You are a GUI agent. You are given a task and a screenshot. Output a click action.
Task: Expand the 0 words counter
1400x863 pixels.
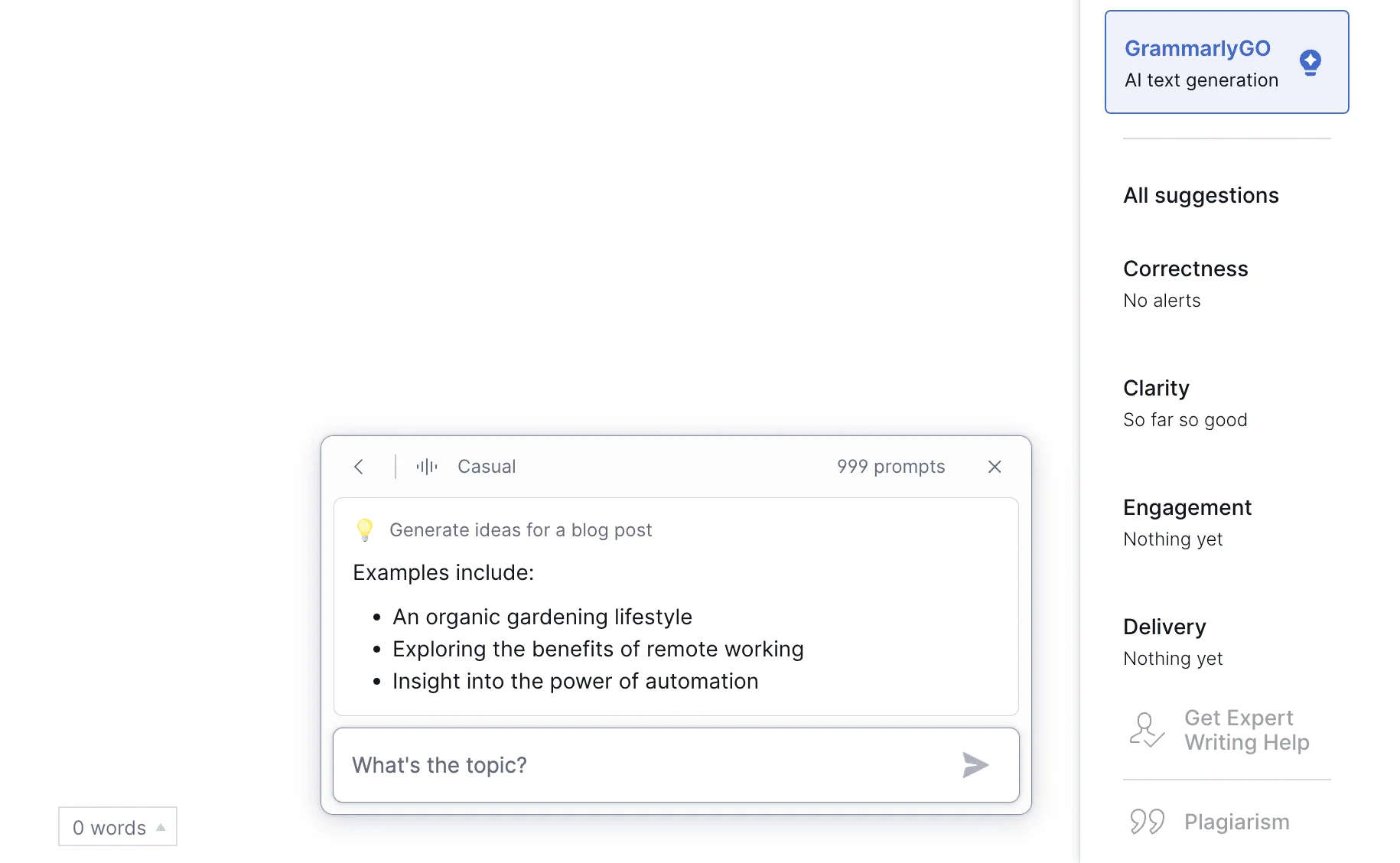(117, 827)
